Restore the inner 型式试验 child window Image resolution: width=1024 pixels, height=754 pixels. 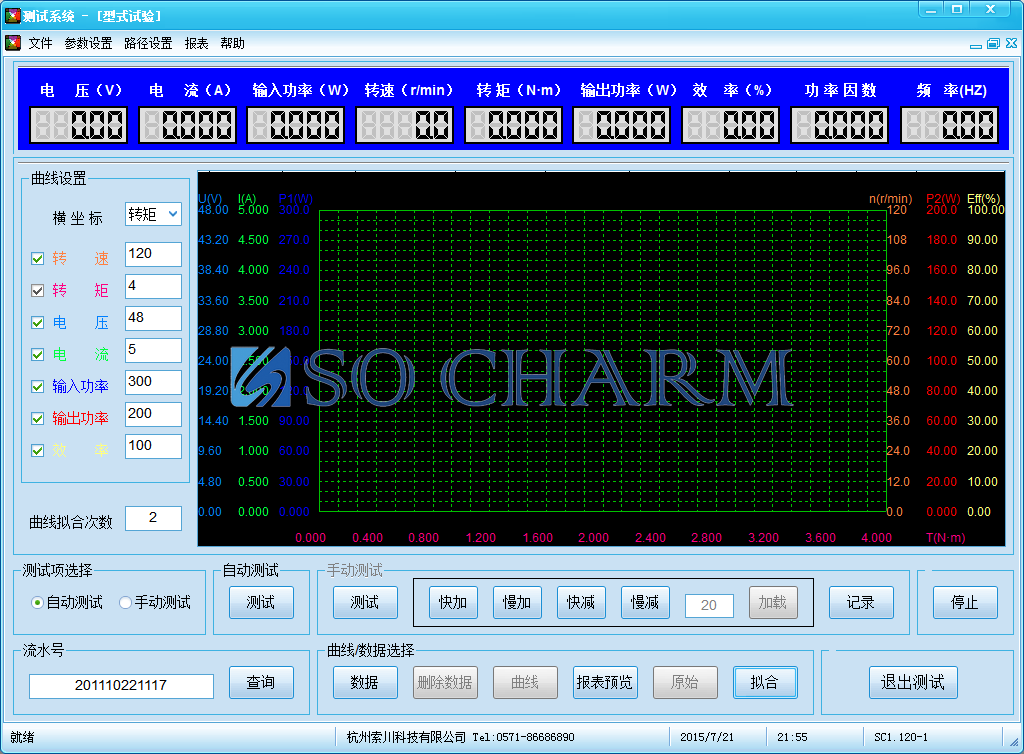click(x=993, y=44)
